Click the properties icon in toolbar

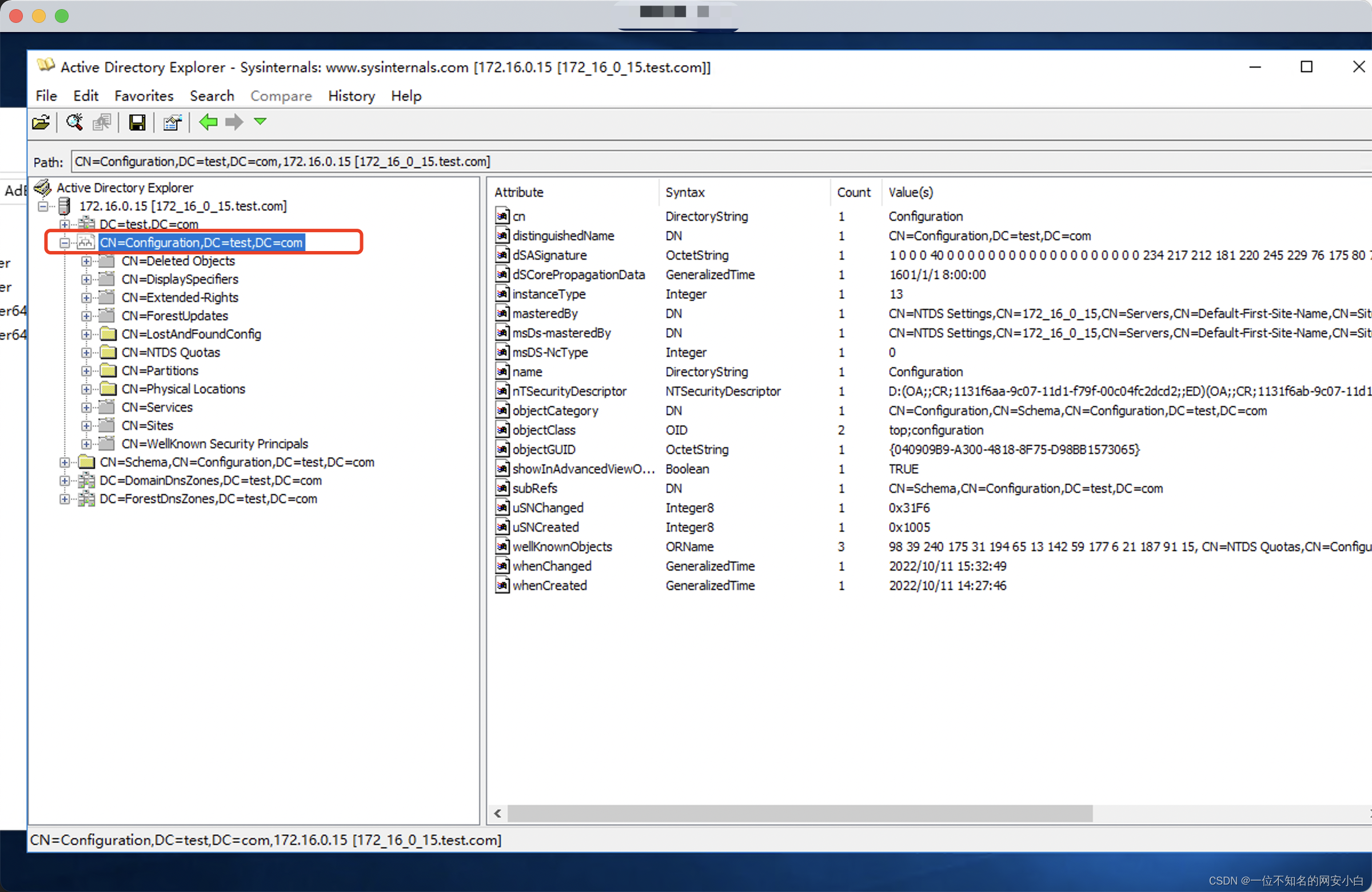pyautogui.click(x=172, y=122)
